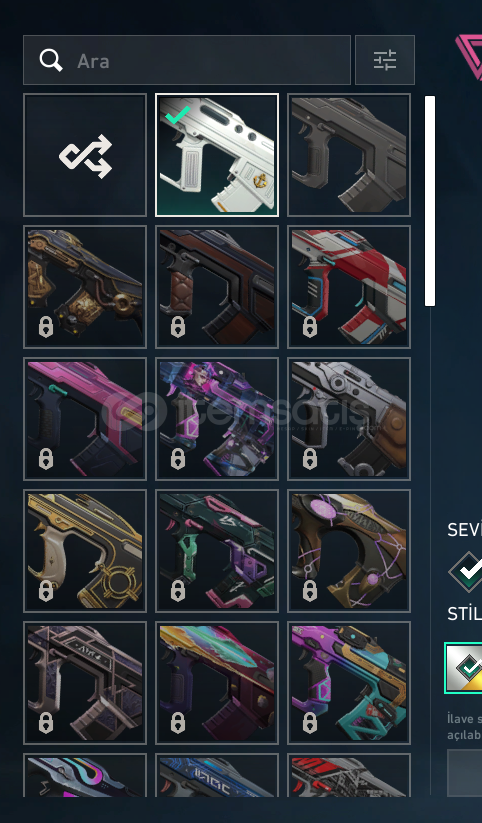
Task: Pick the anime girl pink-blue skin
Action: pos(217,419)
